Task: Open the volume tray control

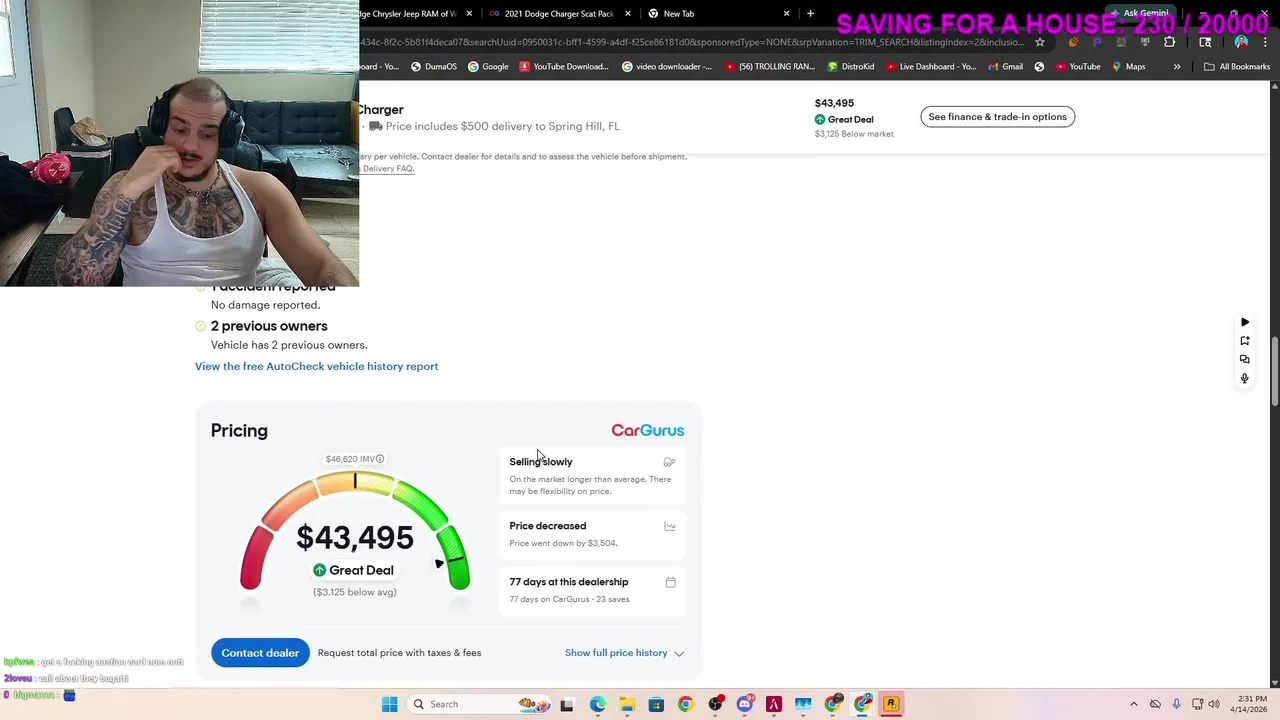Action: pyautogui.click(x=1213, y=704)
